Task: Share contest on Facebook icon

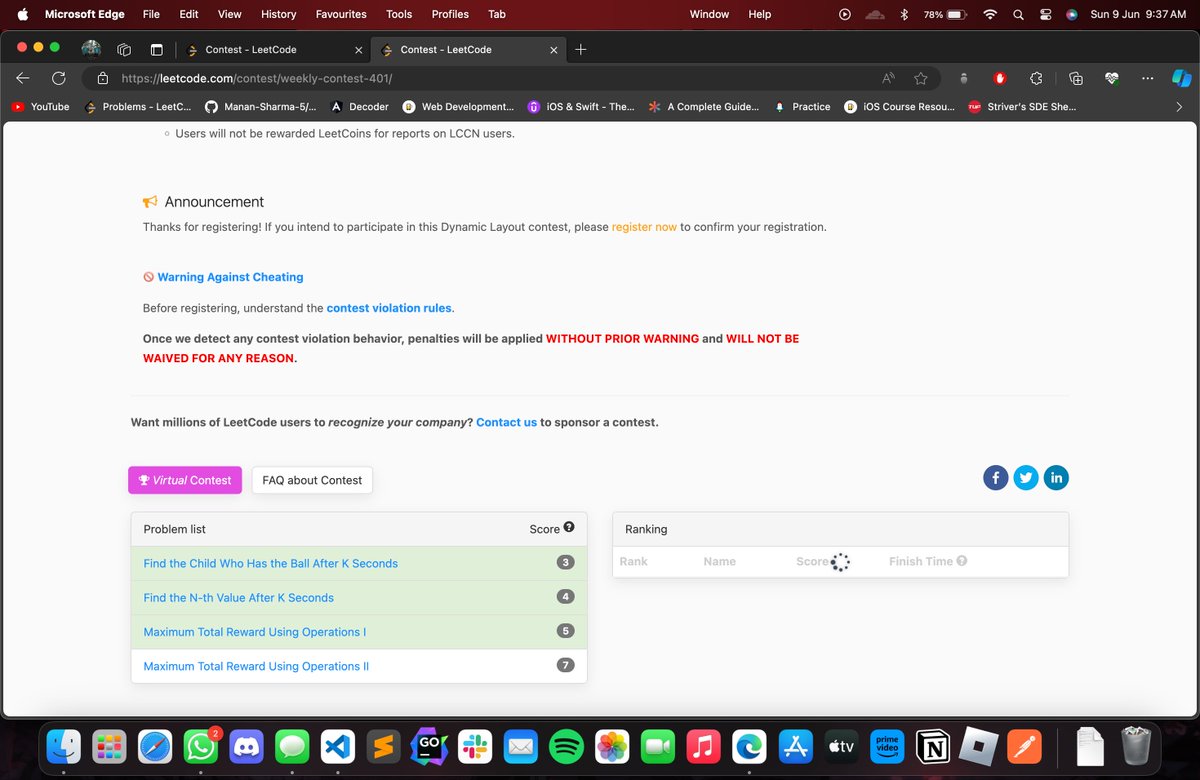Action: click(x=995, y=478)
